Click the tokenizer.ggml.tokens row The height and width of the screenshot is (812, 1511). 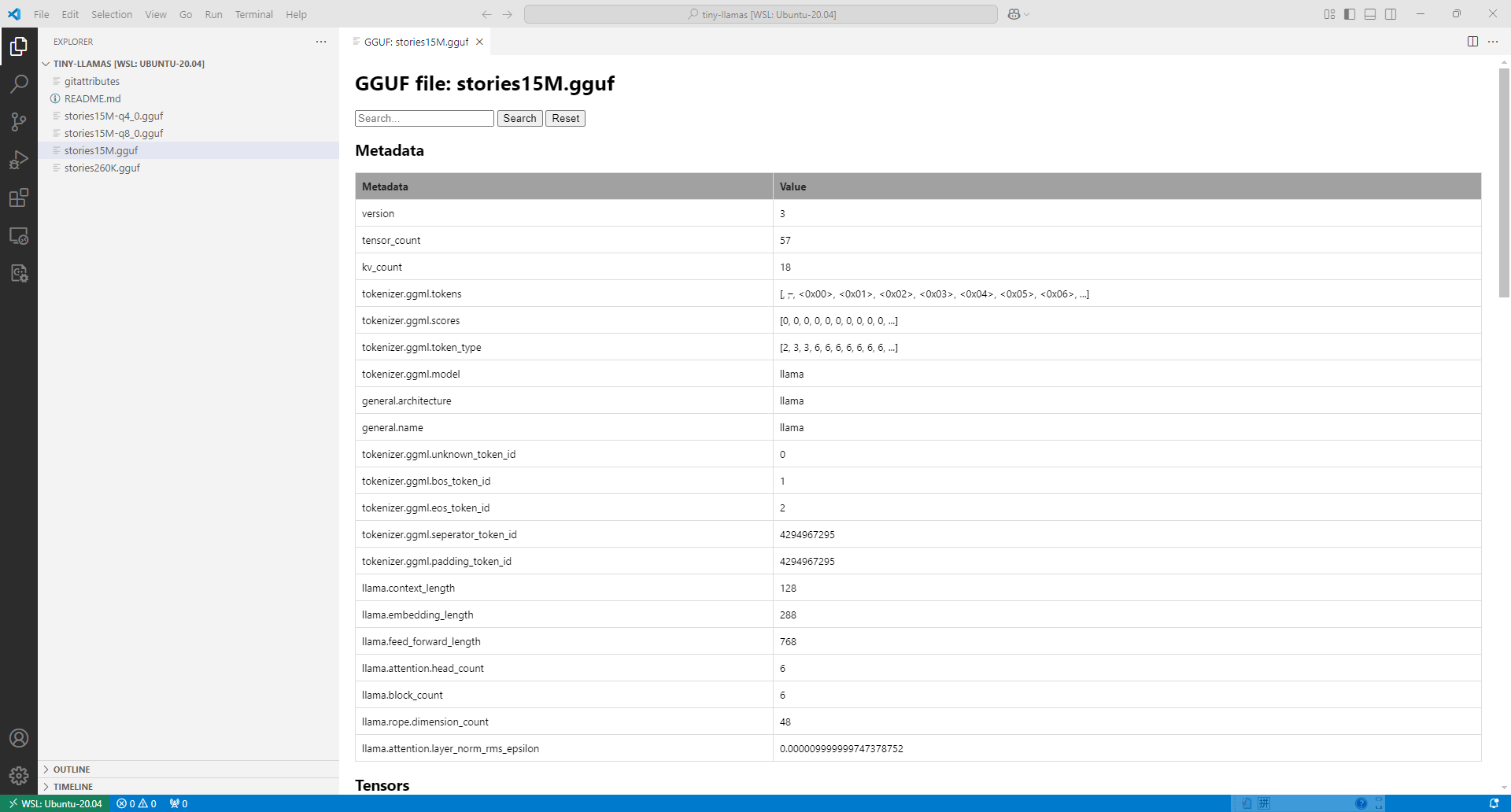click(918, 293)
